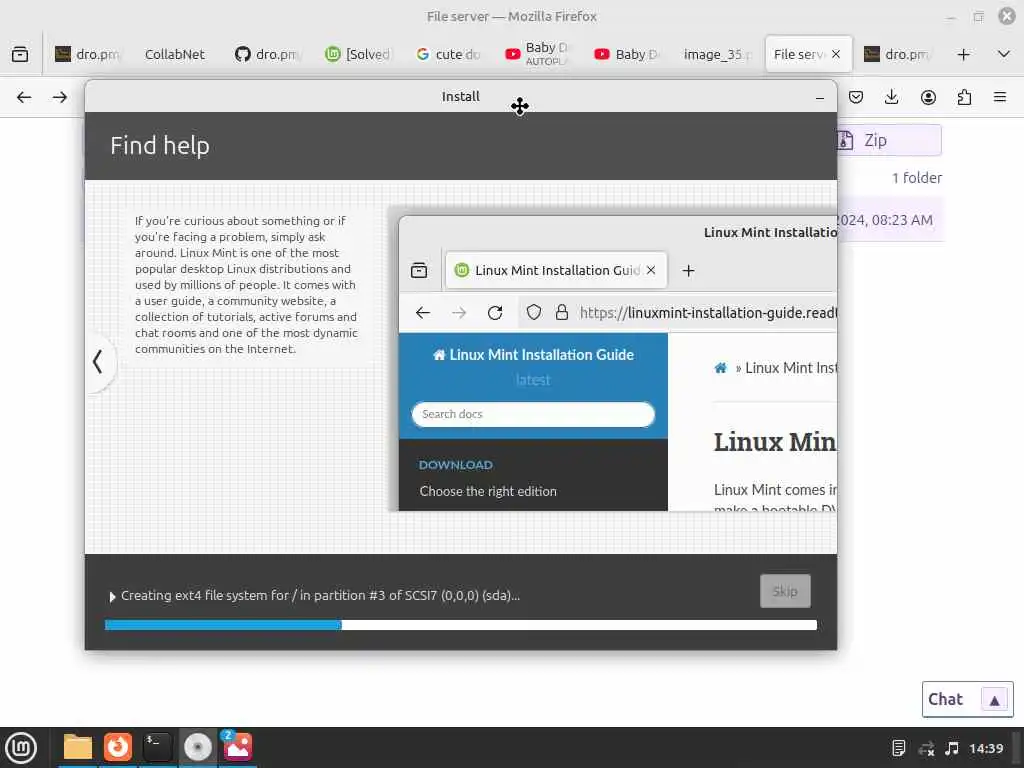Open Linux Mint start menu
Screen dimensions: 1024x768
pos(21,748)
